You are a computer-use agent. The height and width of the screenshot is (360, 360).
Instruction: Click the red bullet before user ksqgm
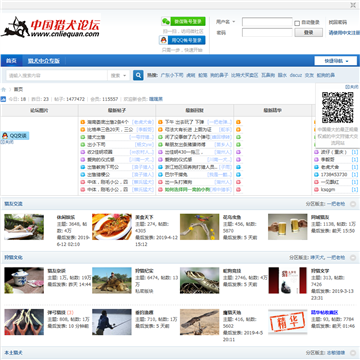(316, 190)
